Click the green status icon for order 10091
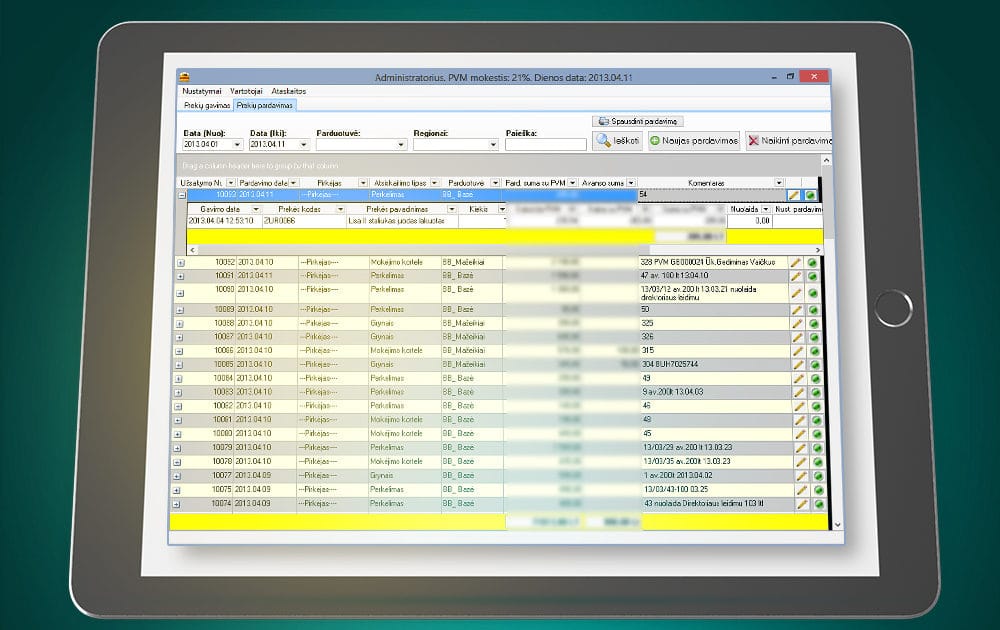 812,276
